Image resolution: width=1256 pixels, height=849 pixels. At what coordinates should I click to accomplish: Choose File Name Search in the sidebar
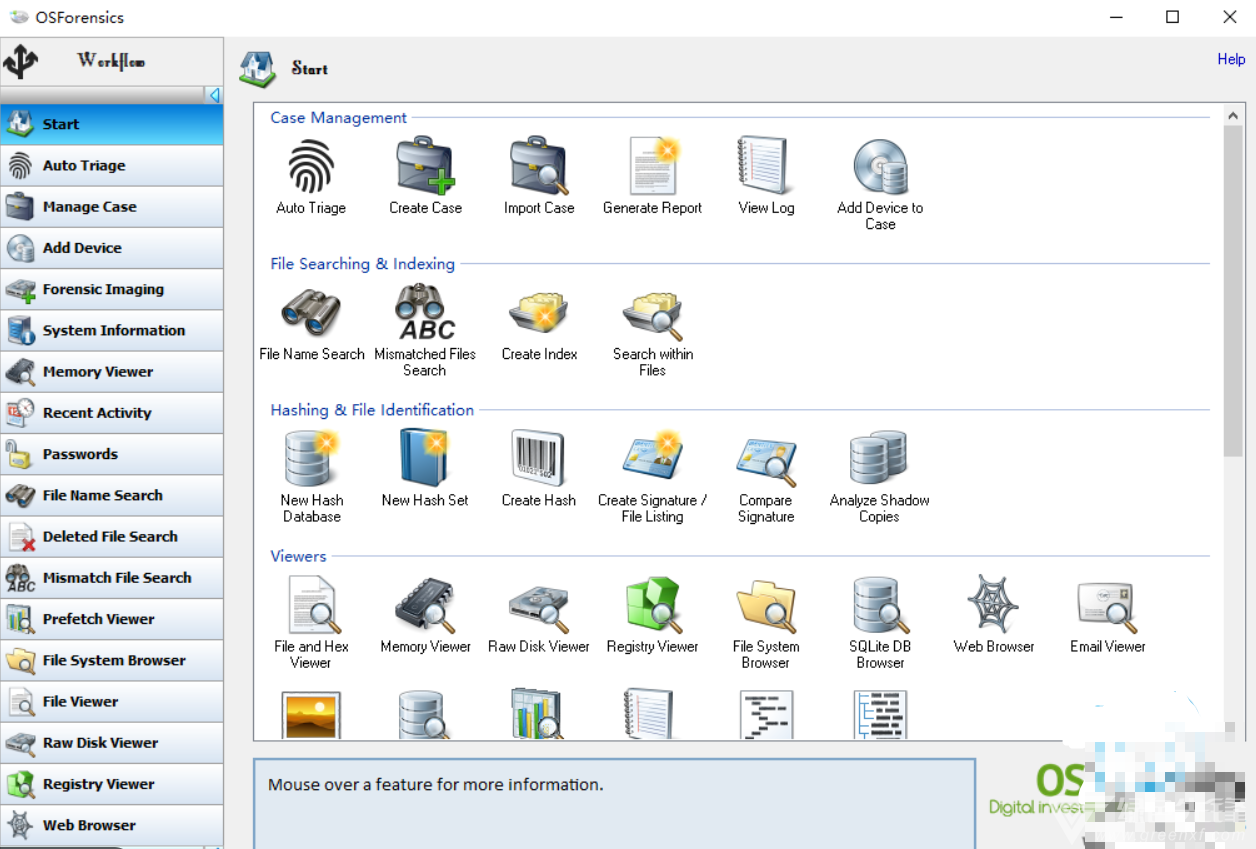[x=112, y=495]
